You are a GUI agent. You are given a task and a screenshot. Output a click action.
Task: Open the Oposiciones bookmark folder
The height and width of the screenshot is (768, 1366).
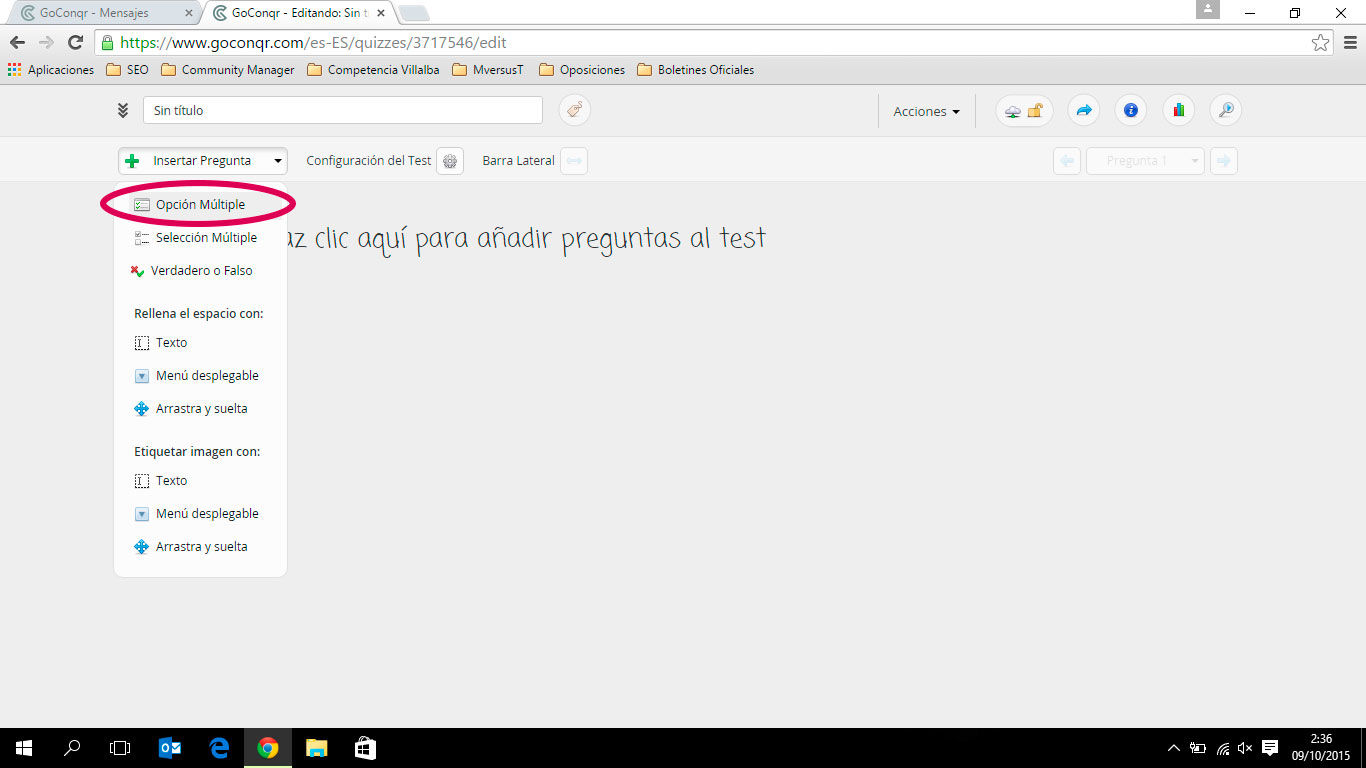(582, 70)
